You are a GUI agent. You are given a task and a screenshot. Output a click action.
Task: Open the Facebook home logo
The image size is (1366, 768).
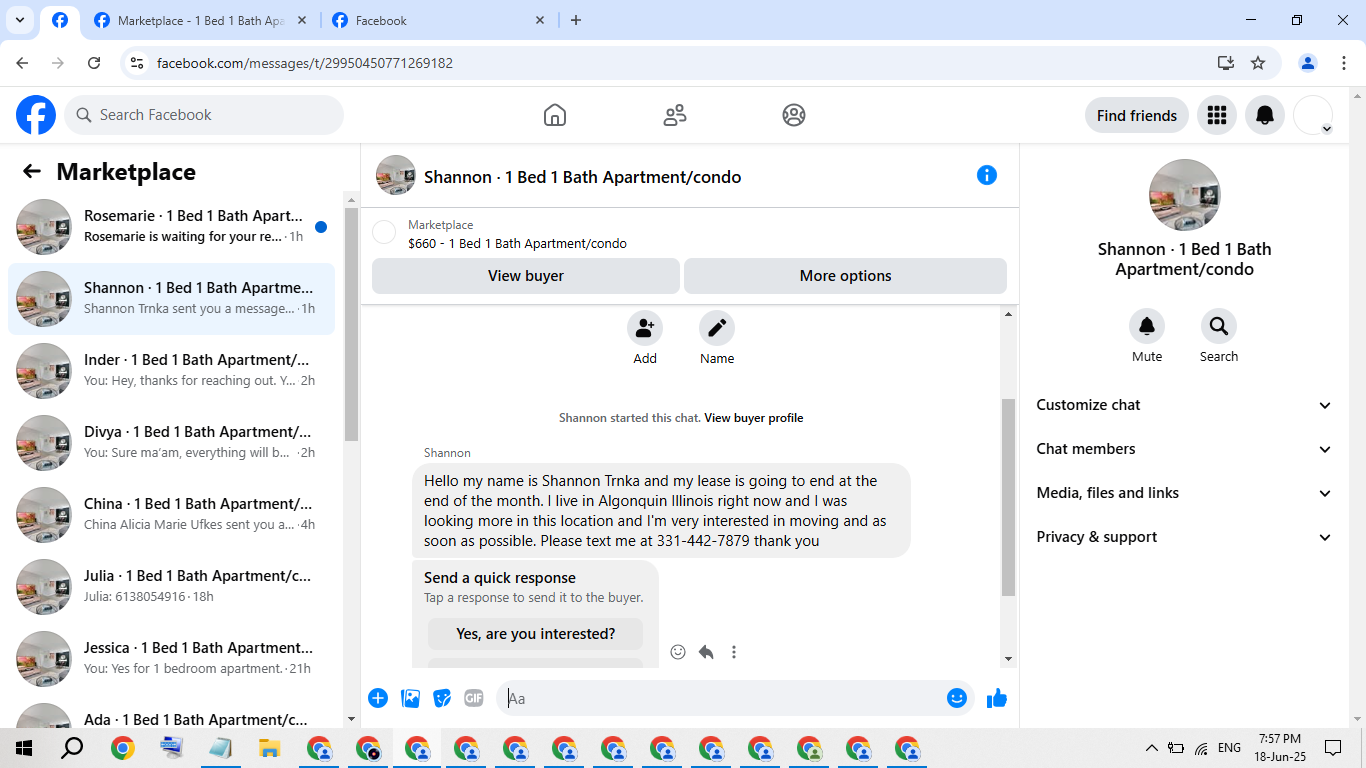(x=36, y=115)
